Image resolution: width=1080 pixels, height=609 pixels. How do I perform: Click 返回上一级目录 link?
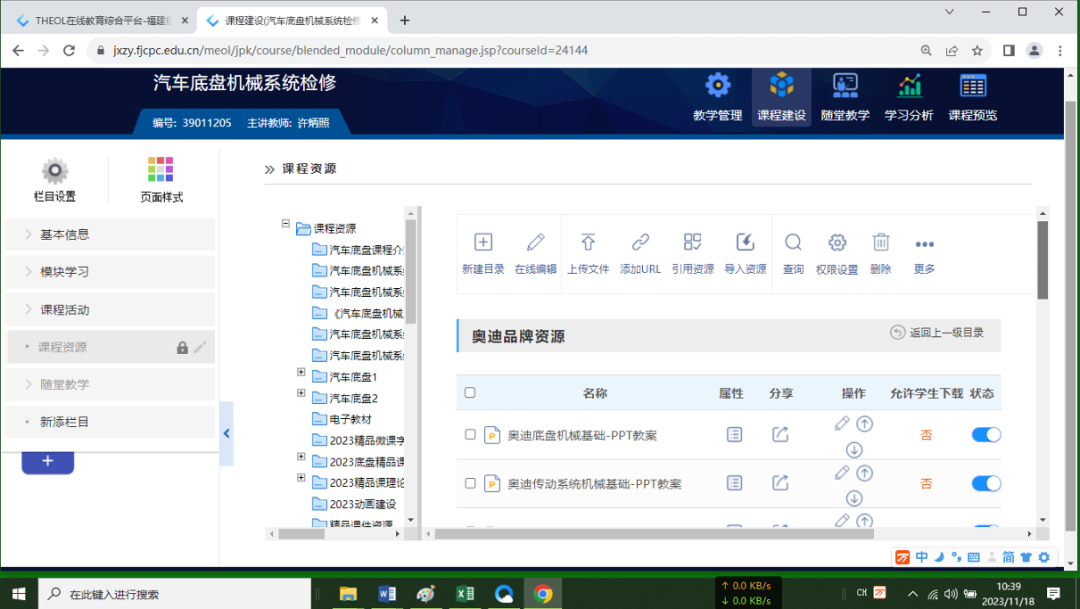click(x=937, y=333)
